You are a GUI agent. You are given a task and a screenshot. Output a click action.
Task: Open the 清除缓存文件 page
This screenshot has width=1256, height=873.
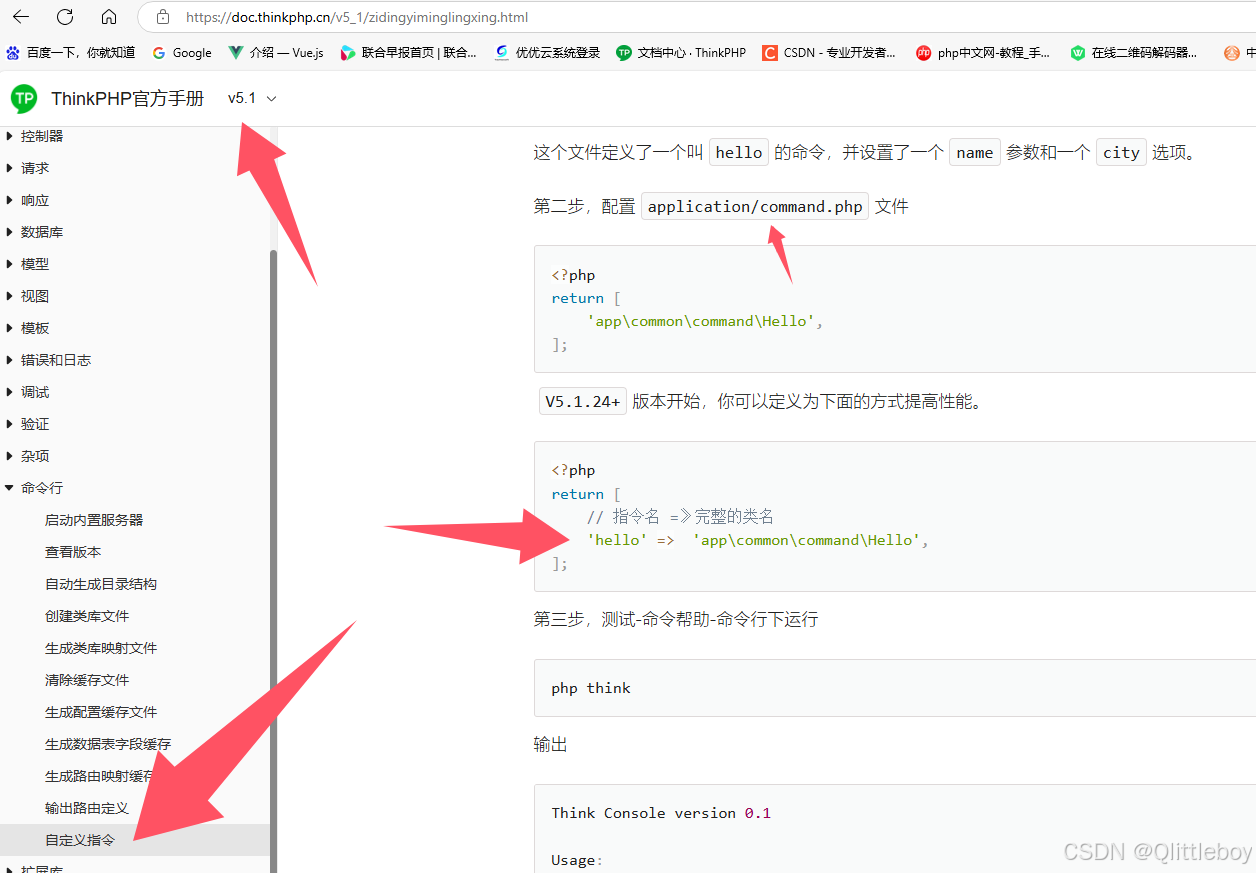click(x=87, y=680)
